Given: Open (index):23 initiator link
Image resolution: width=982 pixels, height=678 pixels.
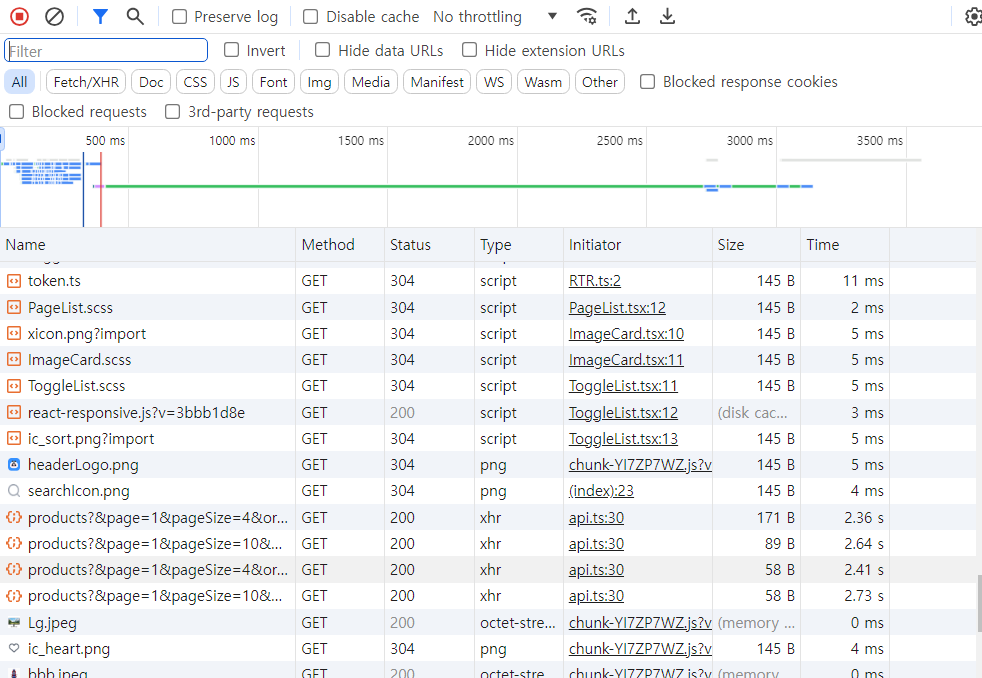Looking at the screenshot, I should click(x=601, y=491).
